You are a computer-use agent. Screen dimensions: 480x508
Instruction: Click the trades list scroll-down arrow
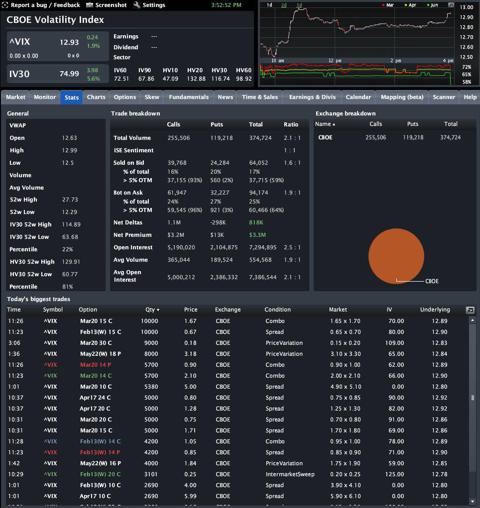(x=472, y=502)
